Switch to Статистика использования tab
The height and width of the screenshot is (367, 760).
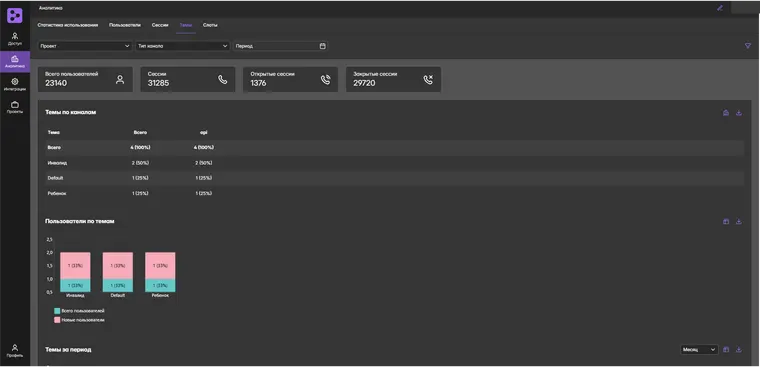point(68,25)
